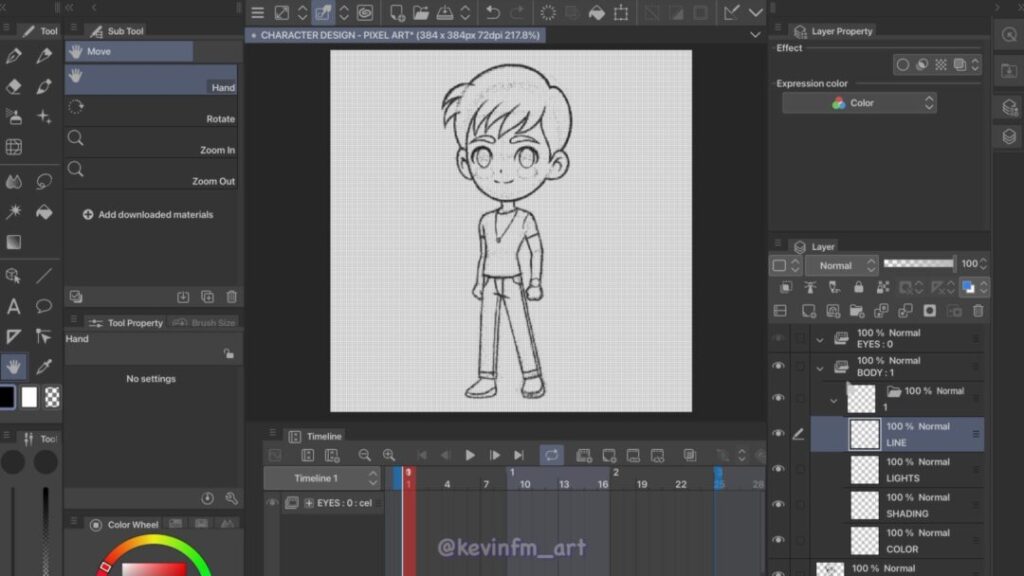Open the Expression color dropdown
This screenshot has width=1024, height=576.
pyautogui.click(x=859, y=103)
